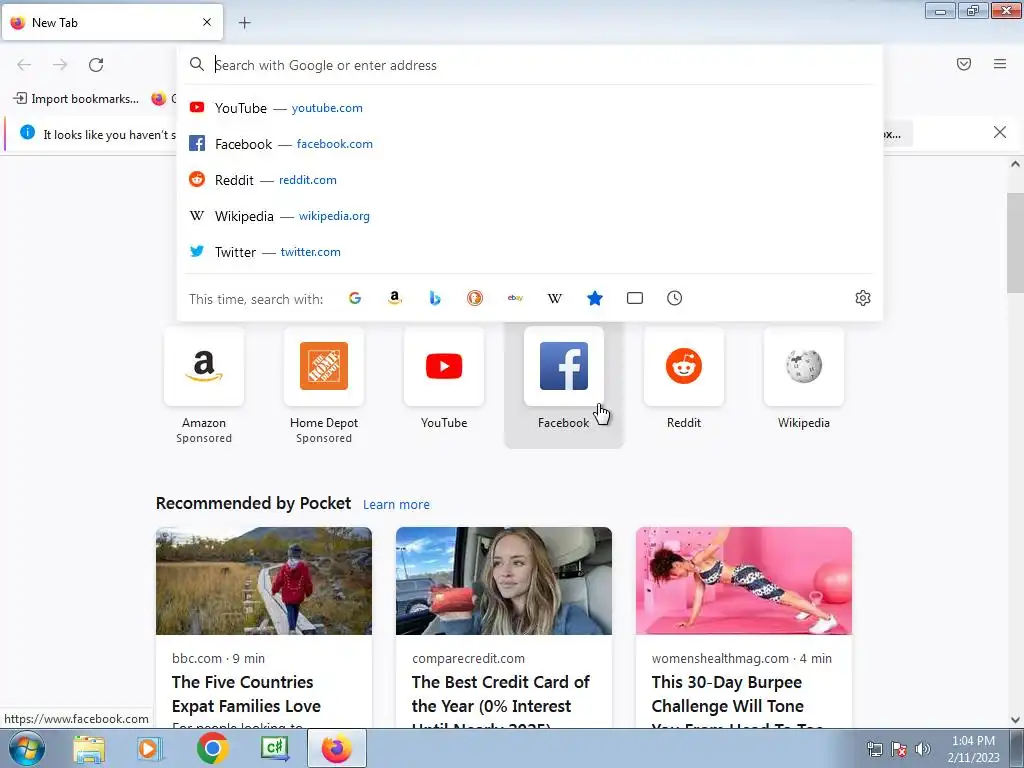
Task: Launch Google Chrome from the taskbar
Action: [212, 748]
